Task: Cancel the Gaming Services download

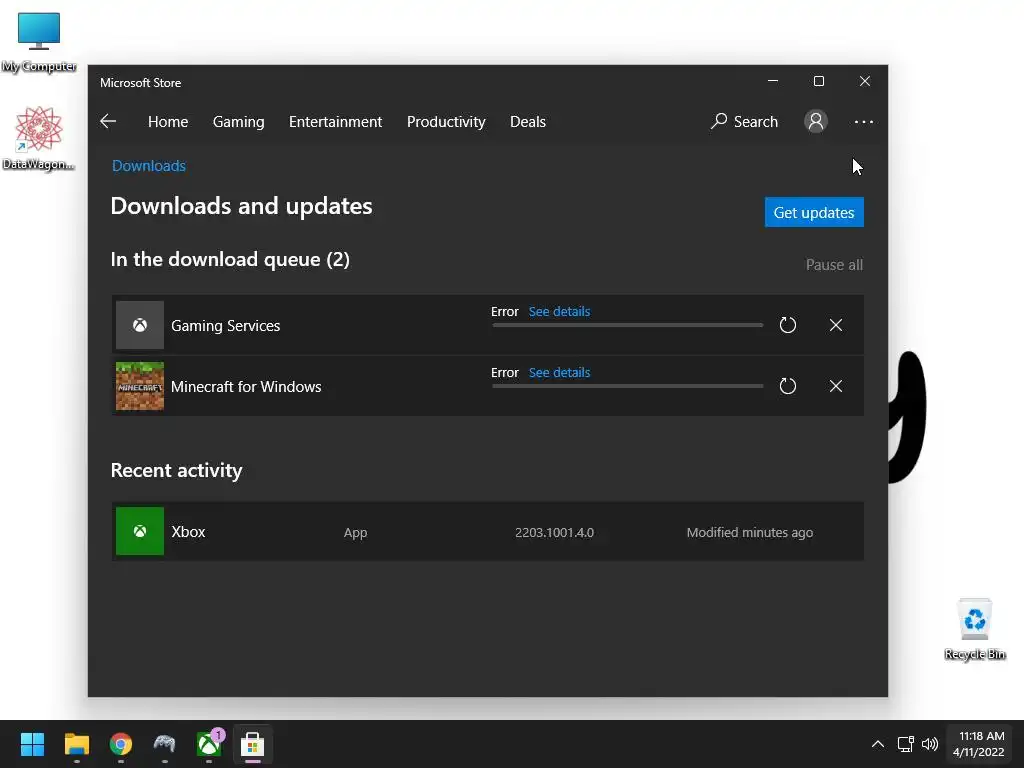Action: pyautogui.click(x=836, y=325)
